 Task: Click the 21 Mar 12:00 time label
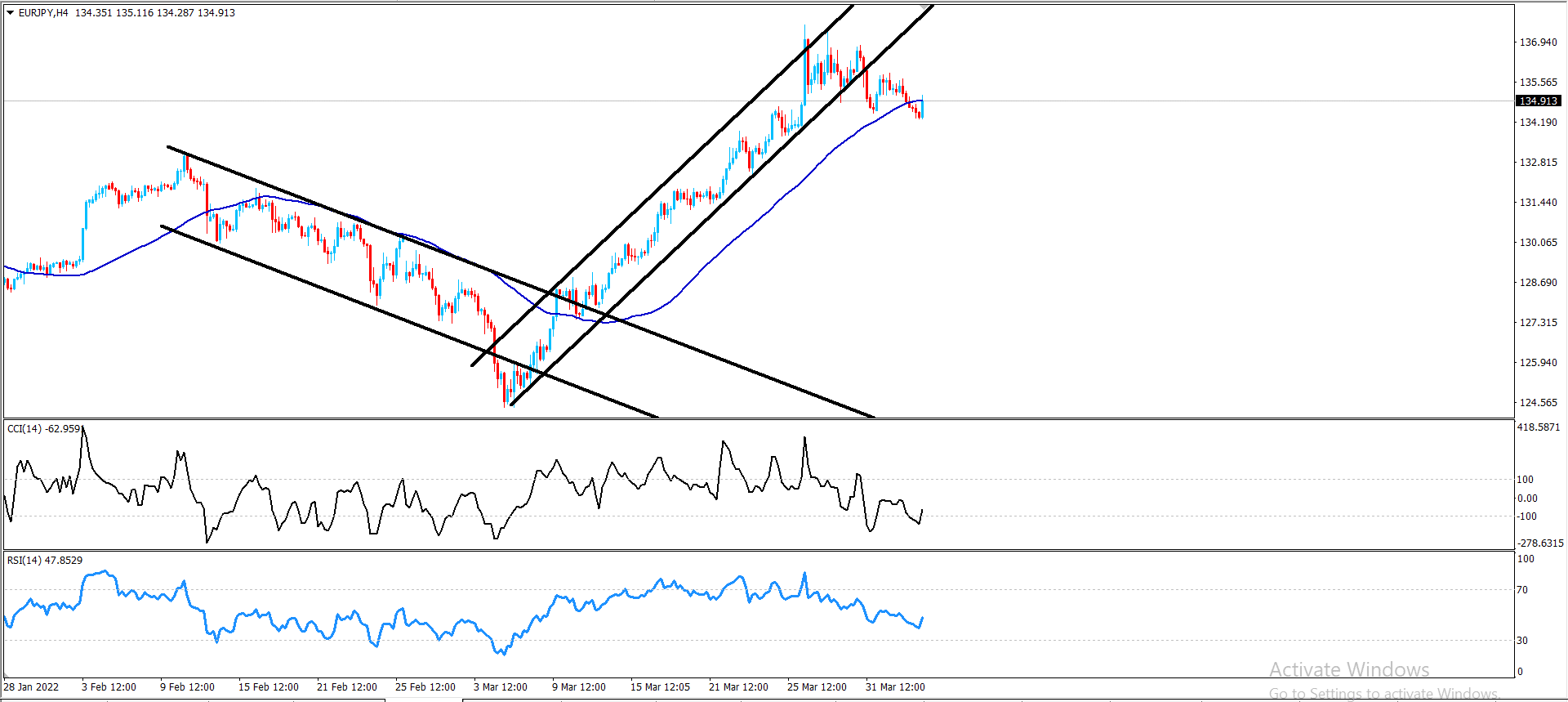(x=739, y=687)
